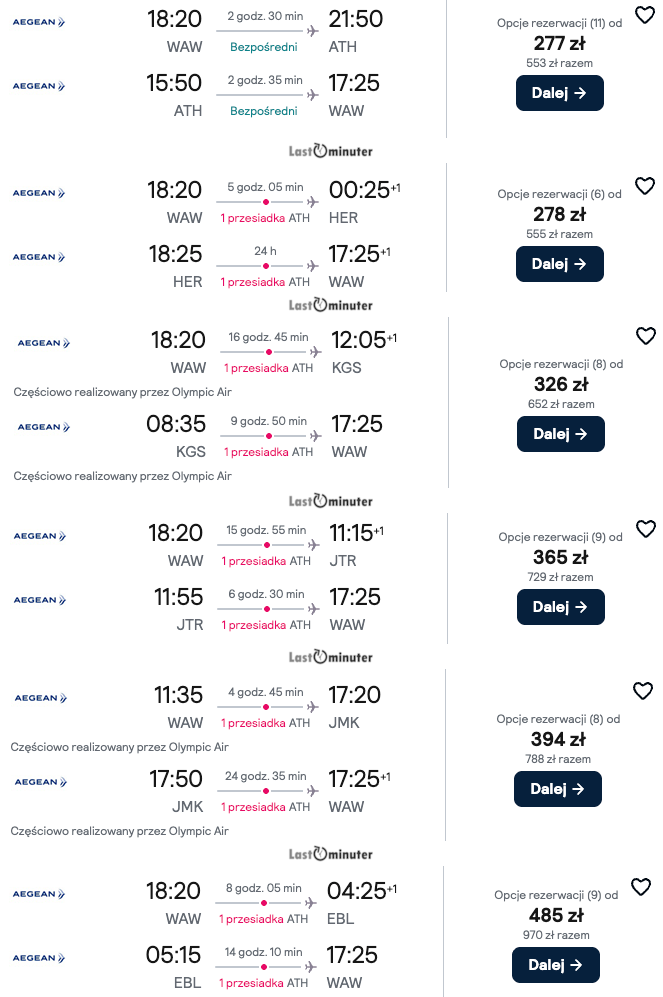Viewport: 663px width, 997px height.
Task: Click the Aegean logo beside the 08:35 KGS flight
Action: (x=44, y=427)
